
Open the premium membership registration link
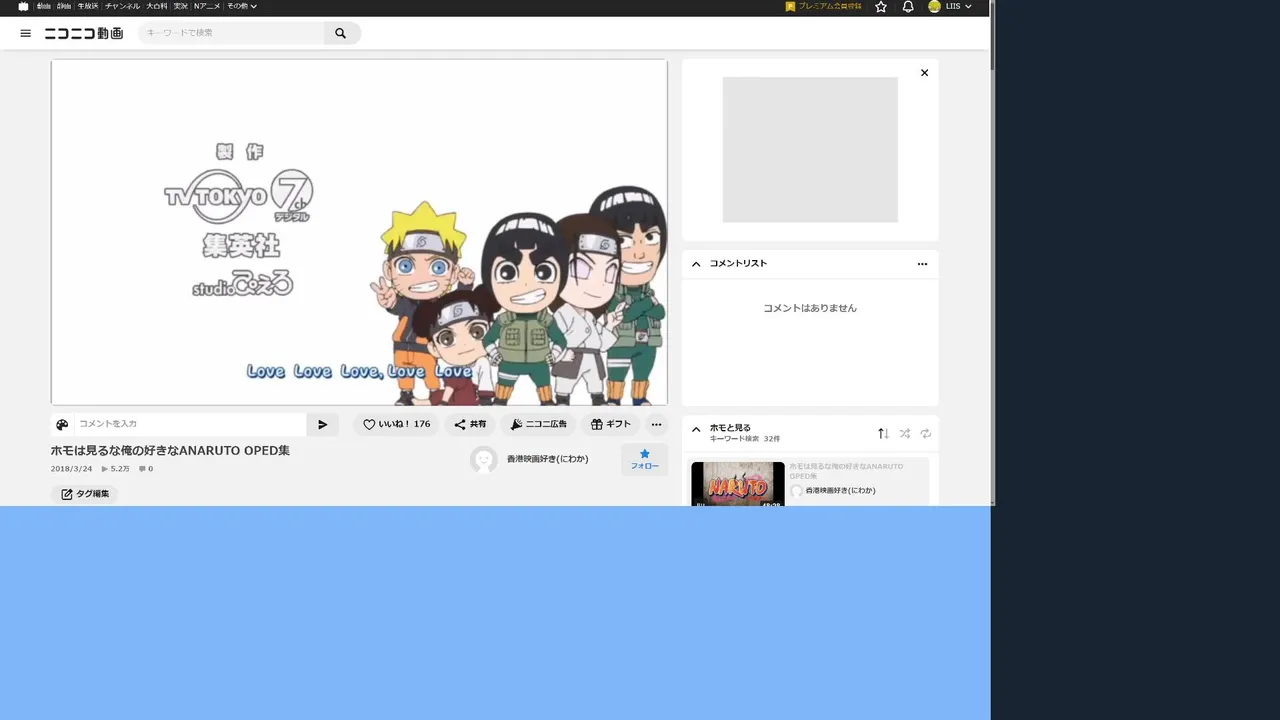click(823, 6)
